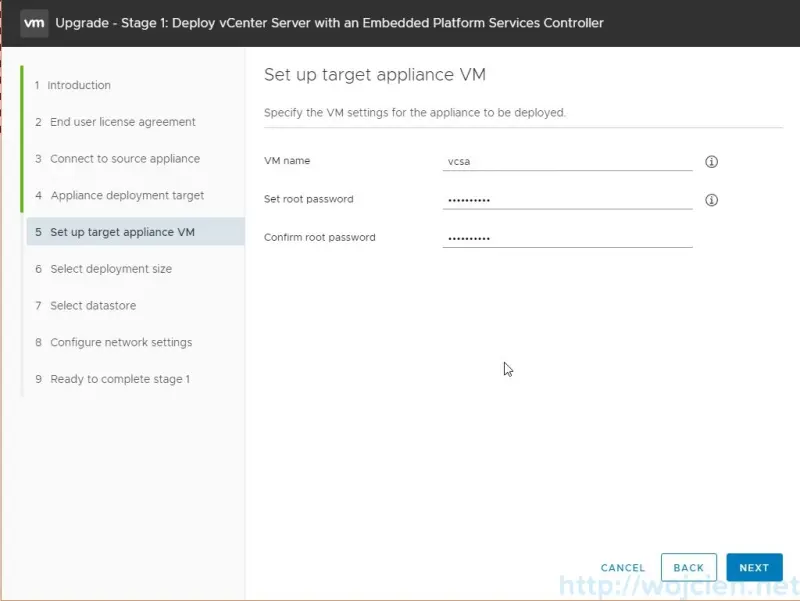Open the info tooltip beside VM name

[x=711, y=160]
